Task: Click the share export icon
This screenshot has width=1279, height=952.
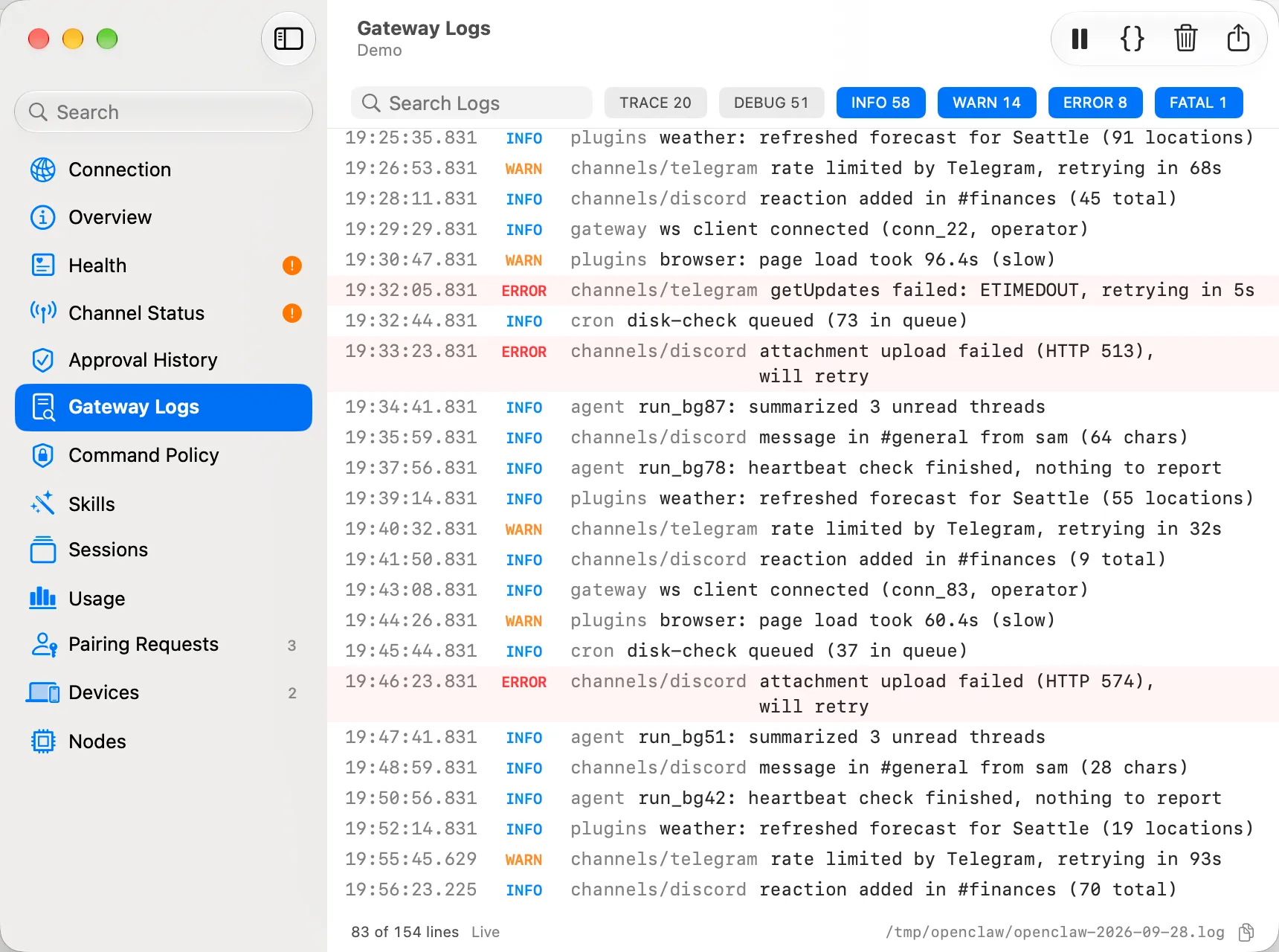Action: pyautogui.click(x=1238, y=38)
